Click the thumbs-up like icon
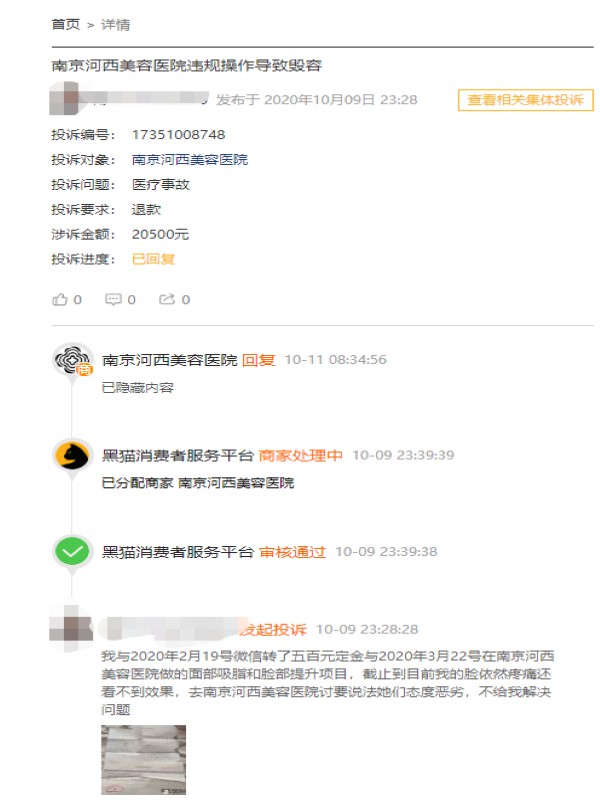Screen dimensions: 600x800 pos(60,299)
